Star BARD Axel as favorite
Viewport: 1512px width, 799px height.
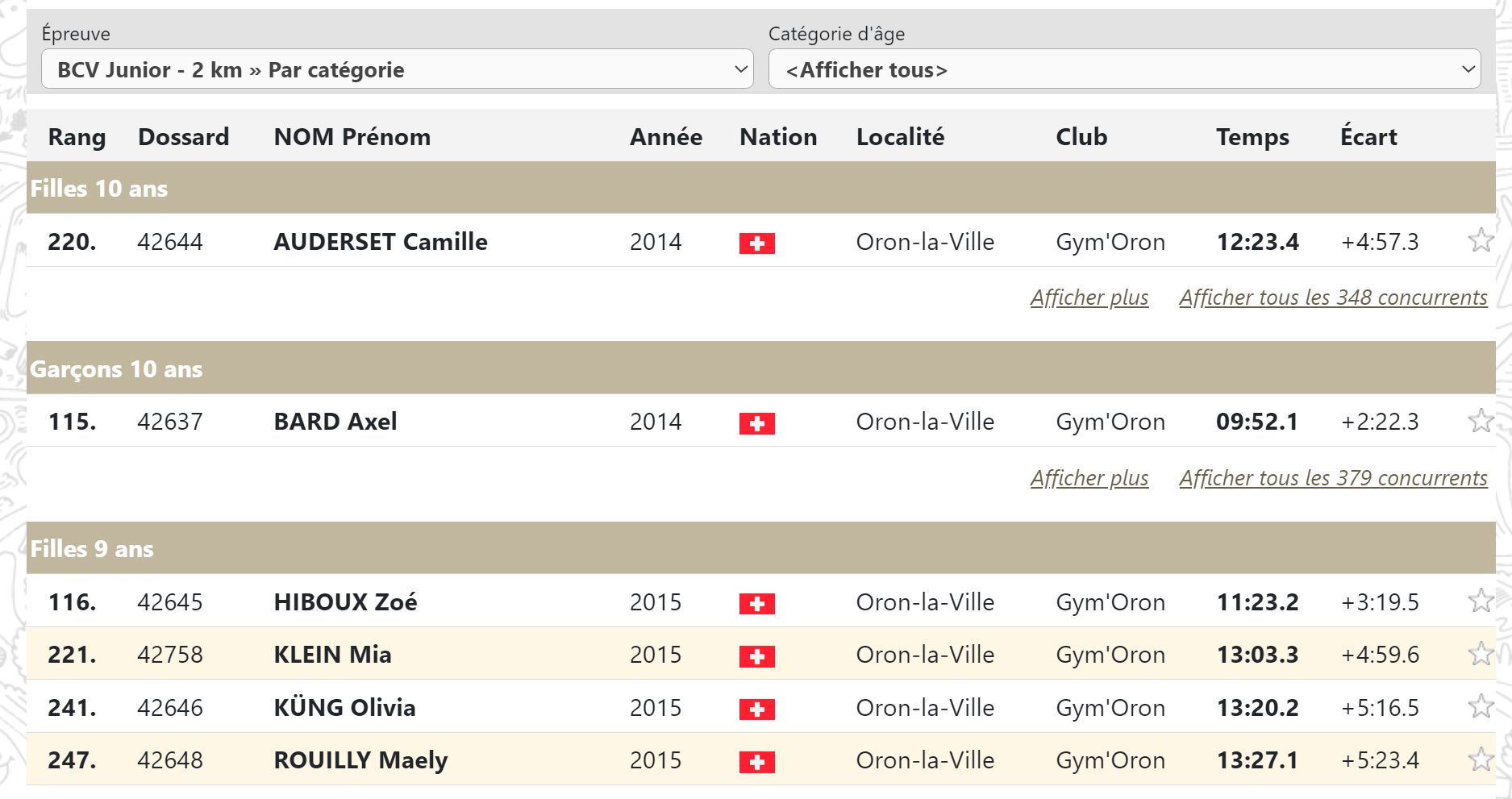tap(1481, 421)
